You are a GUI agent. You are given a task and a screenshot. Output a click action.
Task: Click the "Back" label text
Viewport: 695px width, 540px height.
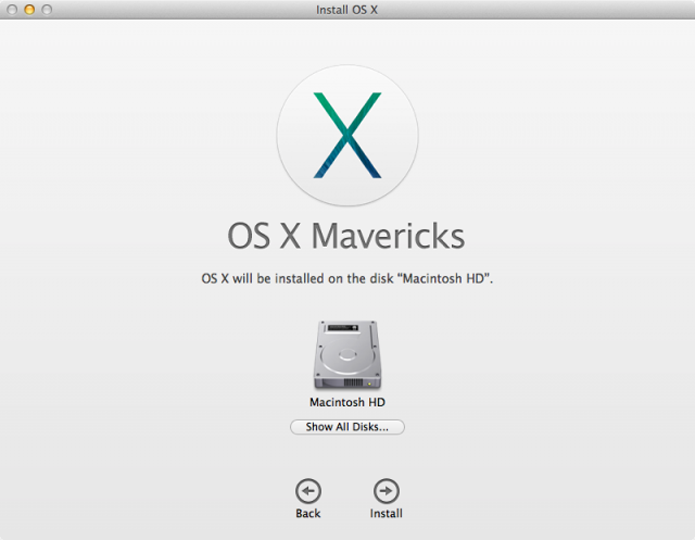pyautogui.click(x=308, y=513)
